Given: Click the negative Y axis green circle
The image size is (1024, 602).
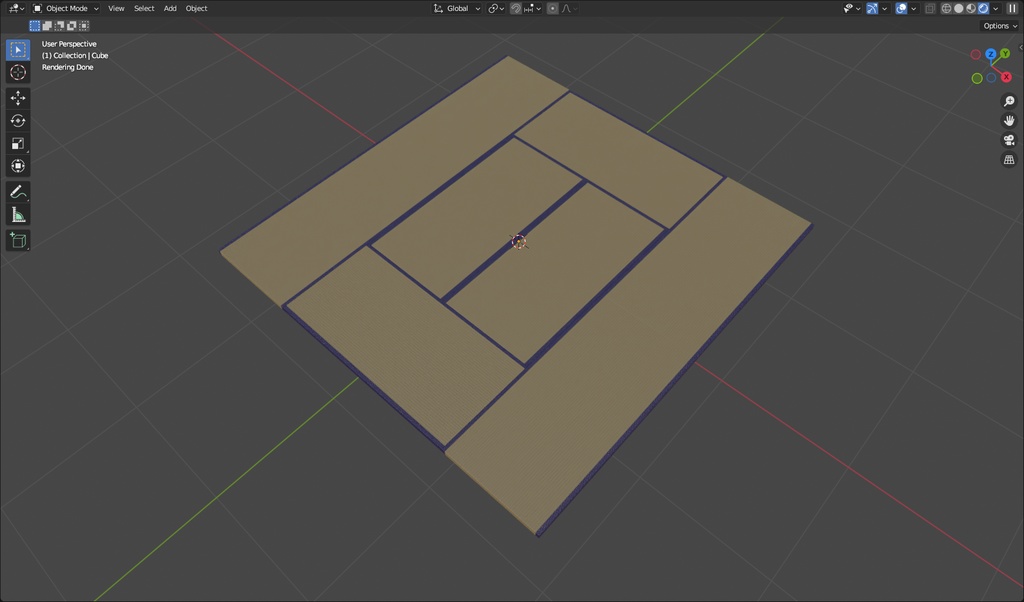Looking at the screenshot, I should coord(977,78).
